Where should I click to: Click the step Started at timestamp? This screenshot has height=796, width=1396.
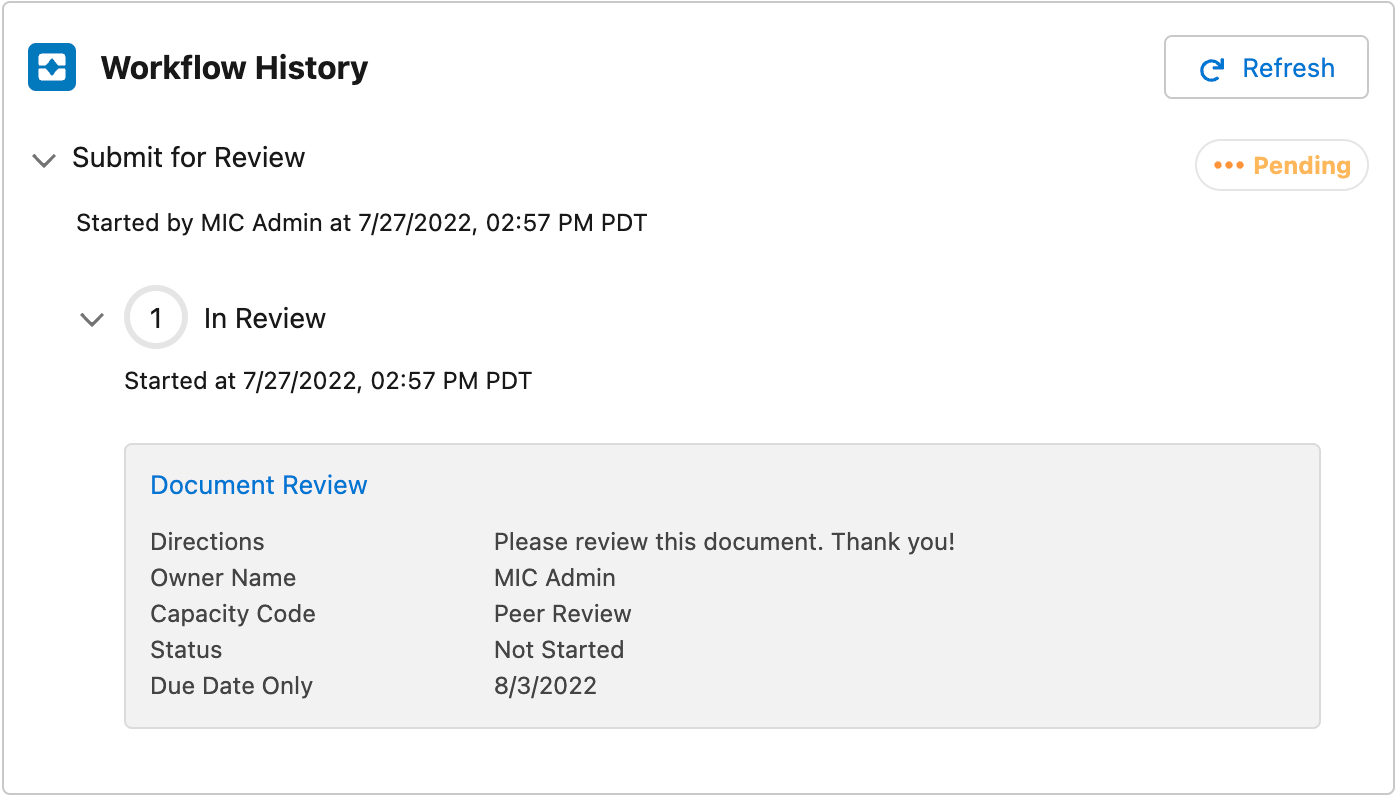tap(328, 381)
